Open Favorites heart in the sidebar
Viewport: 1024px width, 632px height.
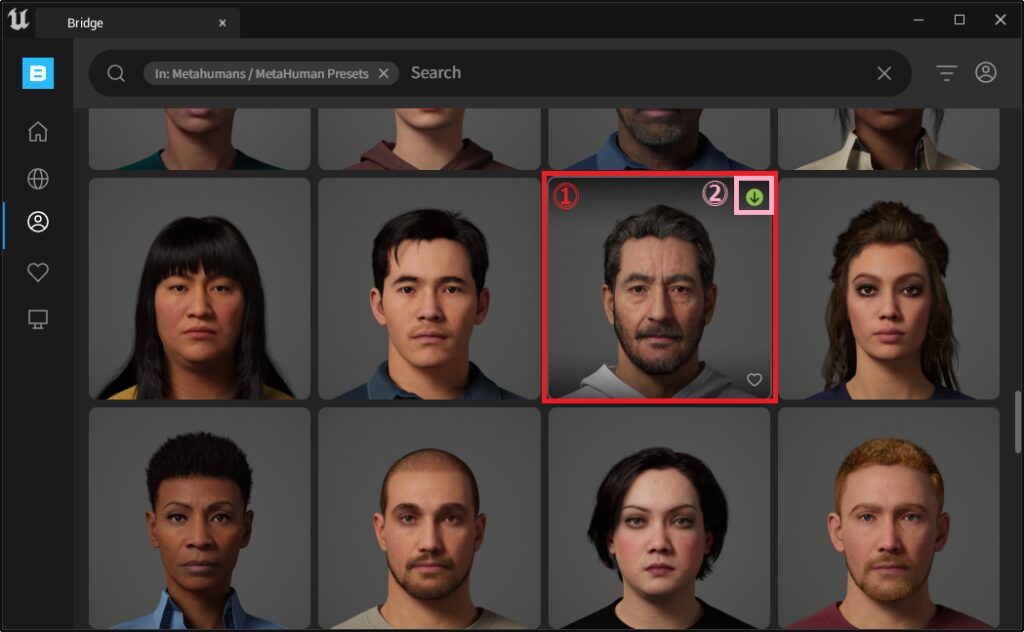pos(38,272)
